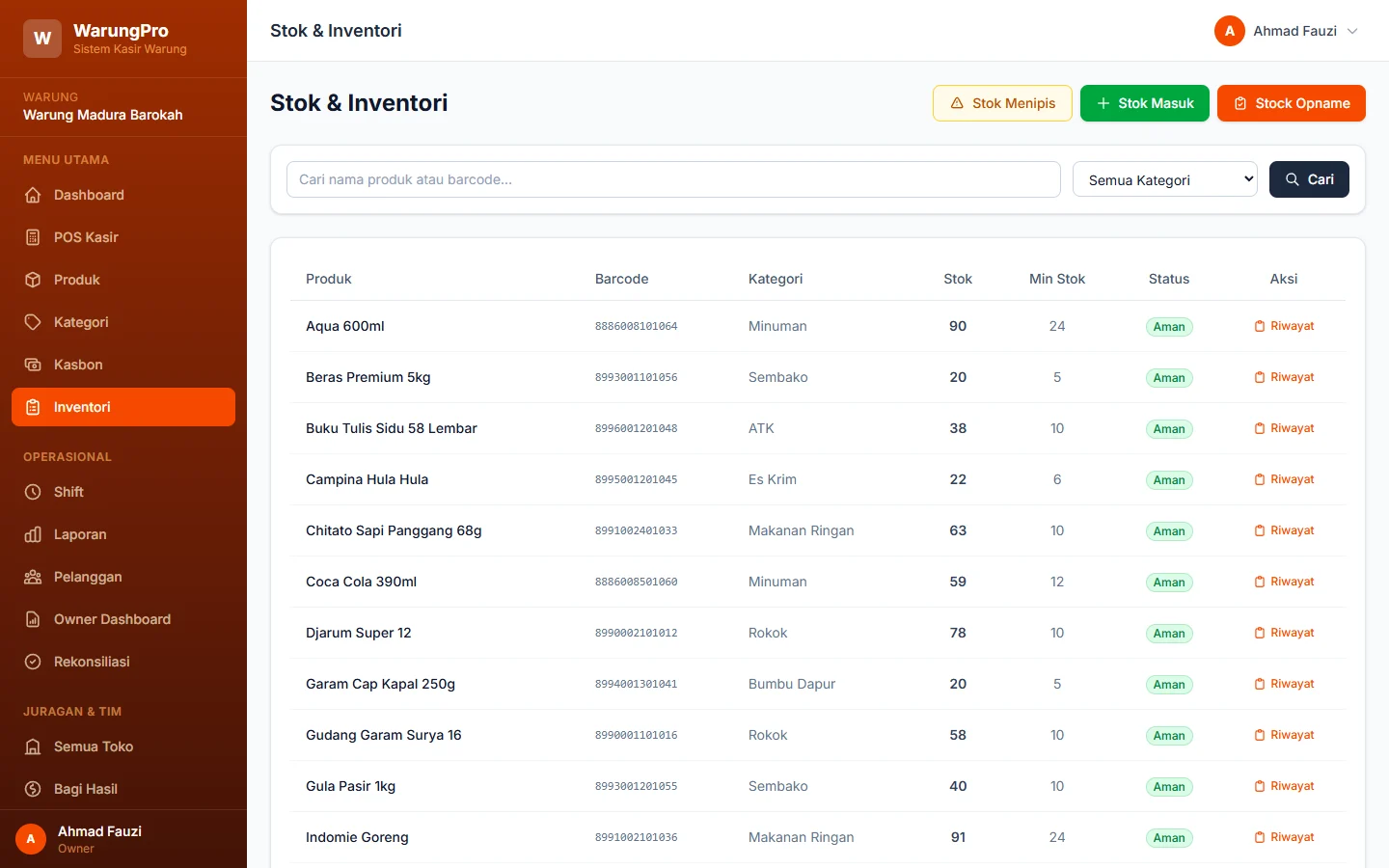The image size is (1389, 868).
Task: Open Stock Opname
Action: point(1292,103)
